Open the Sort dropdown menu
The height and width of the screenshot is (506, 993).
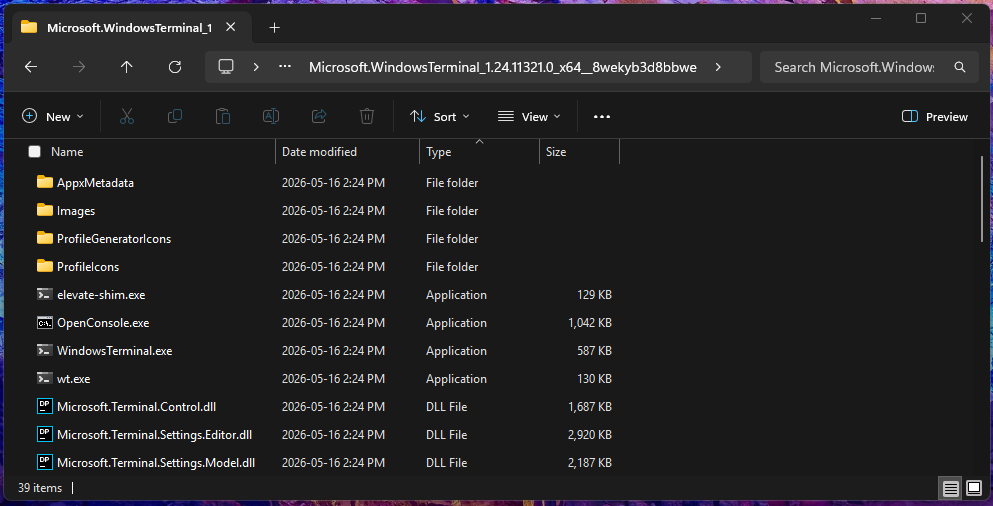(440, 117)
